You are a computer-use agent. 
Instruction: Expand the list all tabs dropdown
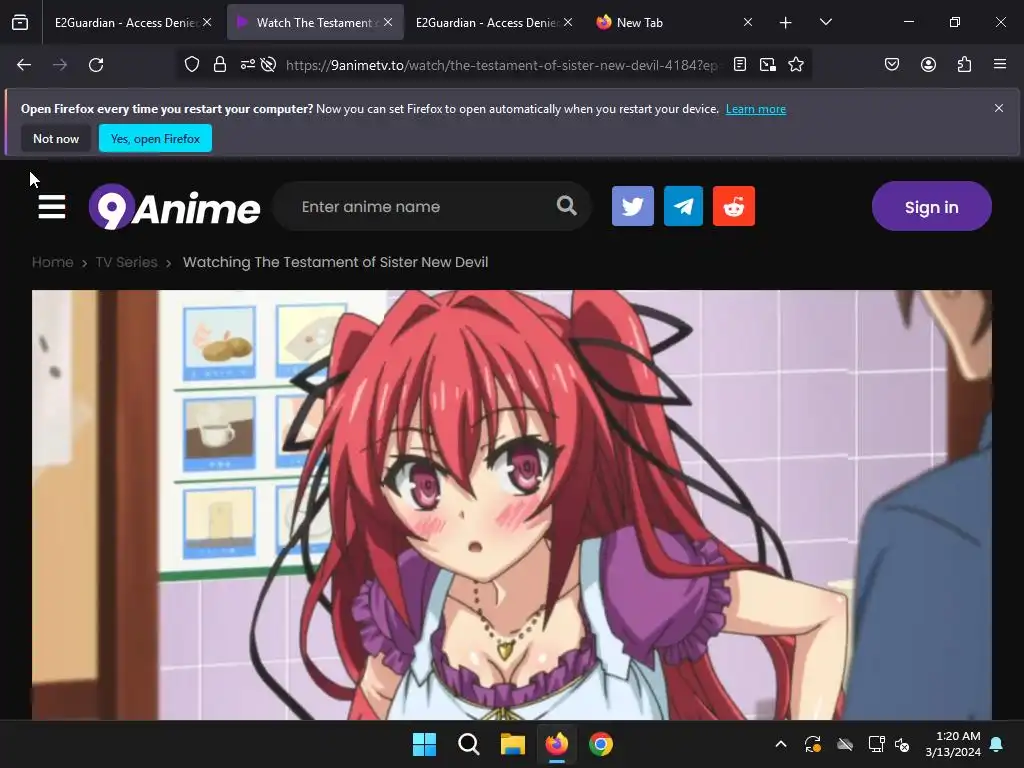tap(825, 23)
